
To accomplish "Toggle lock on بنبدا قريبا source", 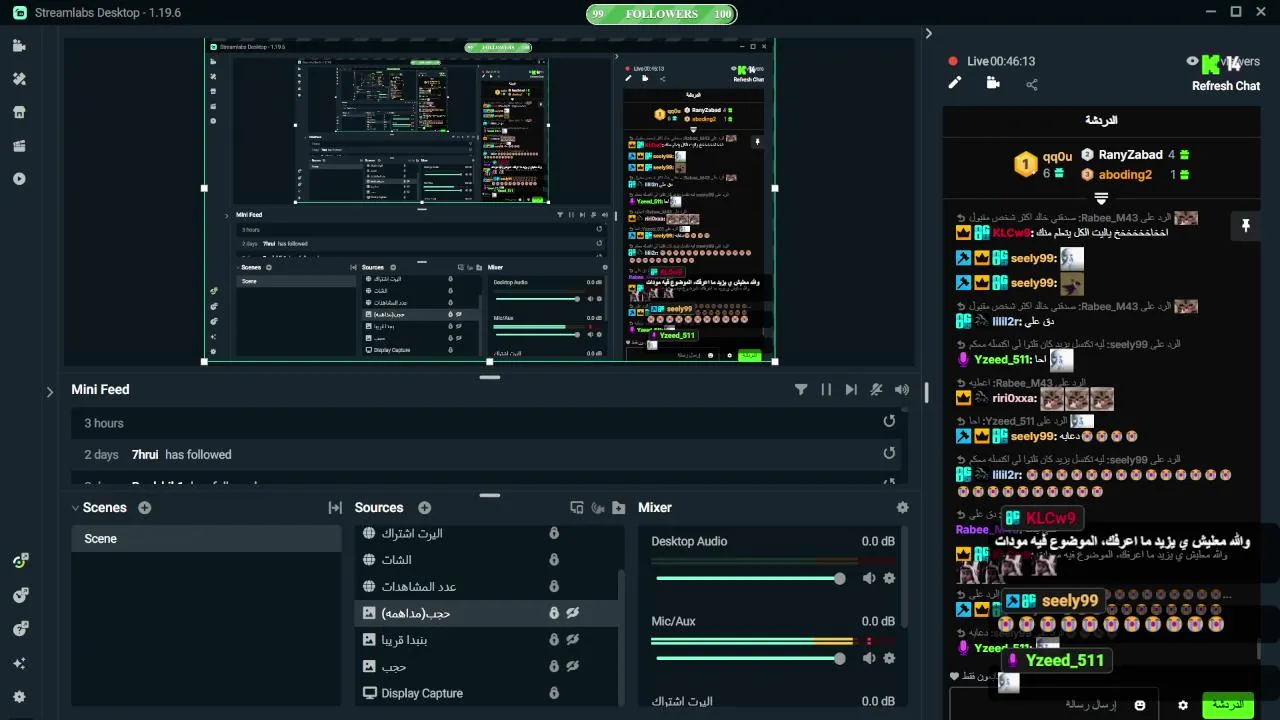I will tap(554, 640).
